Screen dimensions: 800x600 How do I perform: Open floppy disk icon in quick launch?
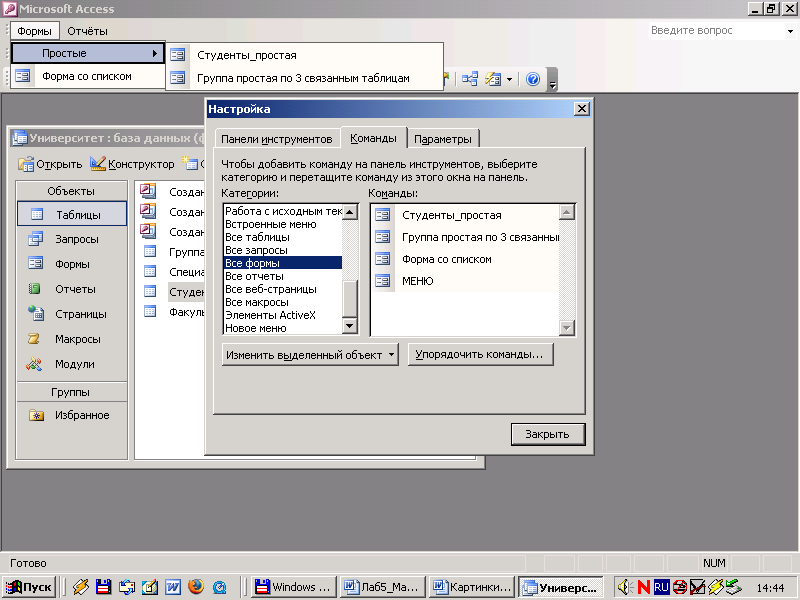coord(104,587)
